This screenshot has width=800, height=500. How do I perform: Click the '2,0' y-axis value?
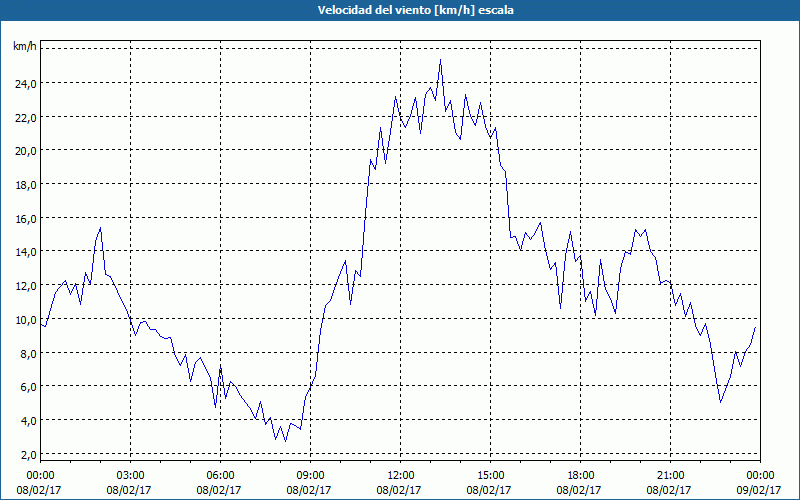[28, 455]
